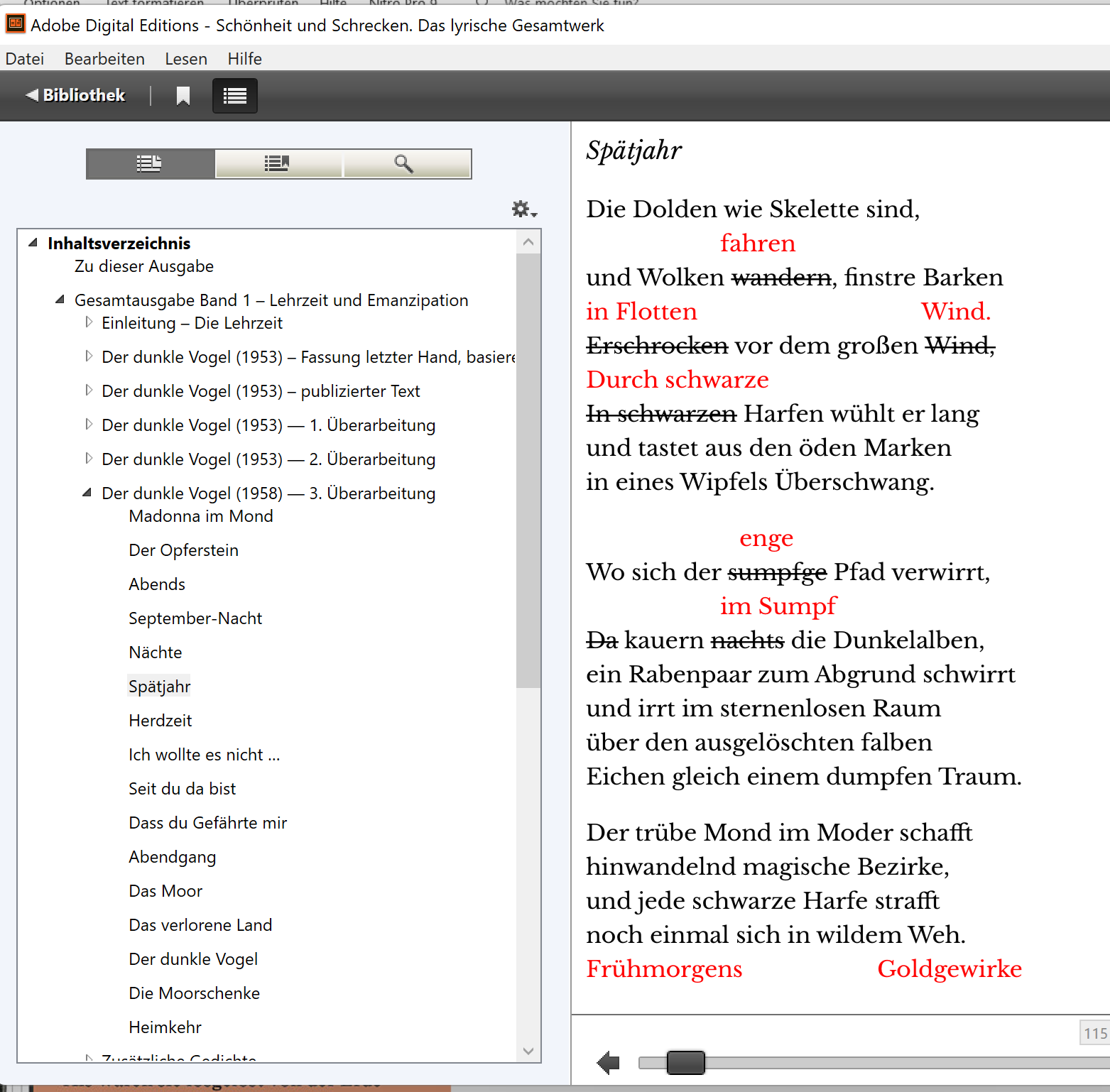The height and width of the screenshot is (1092, 1110).
Task: Open September-Nacht in contents
Action: coord(195,618)
